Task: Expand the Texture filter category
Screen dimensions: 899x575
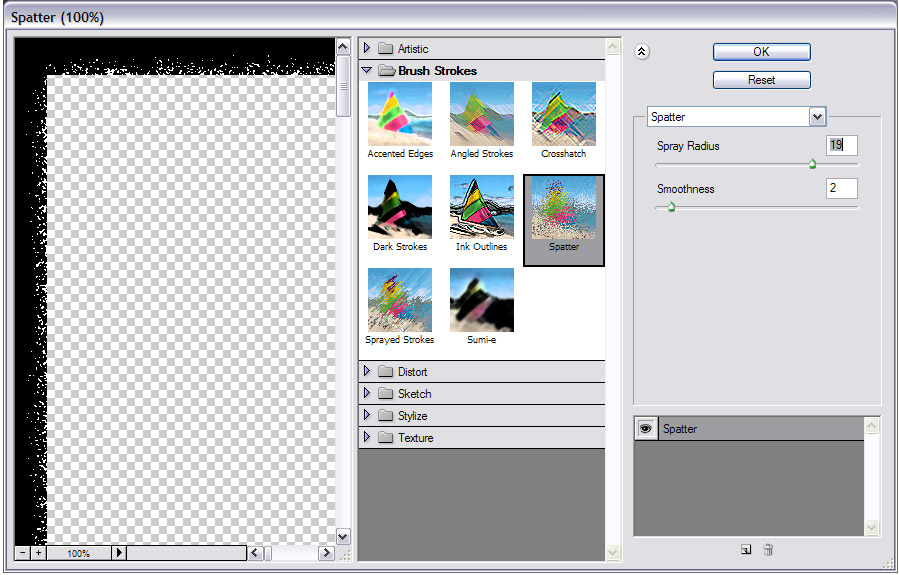Action: (x=367, y=437)
